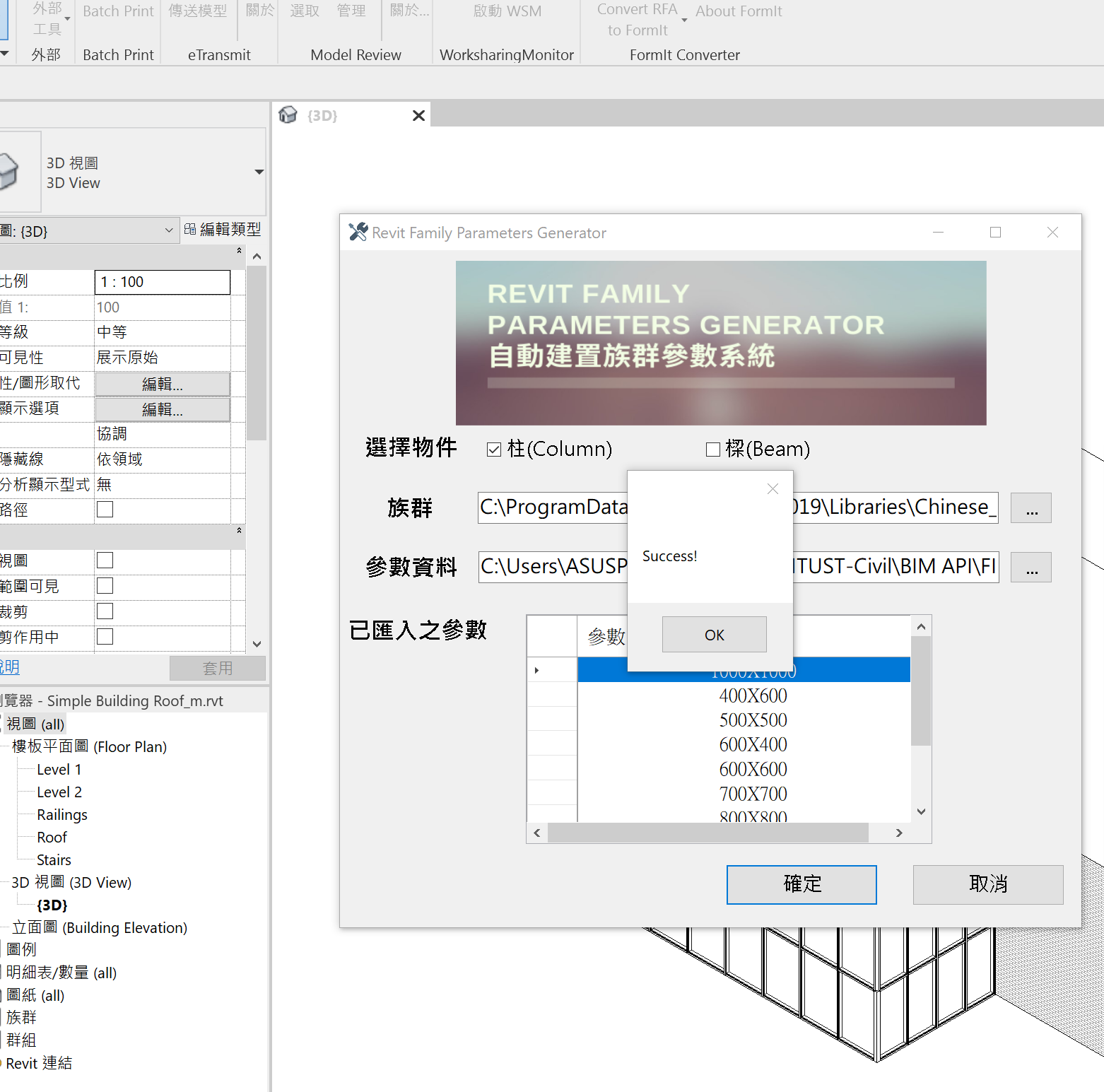1104x1092 pixels.
Task: Select the 500X500 parameter row
Action: (744, 720)
